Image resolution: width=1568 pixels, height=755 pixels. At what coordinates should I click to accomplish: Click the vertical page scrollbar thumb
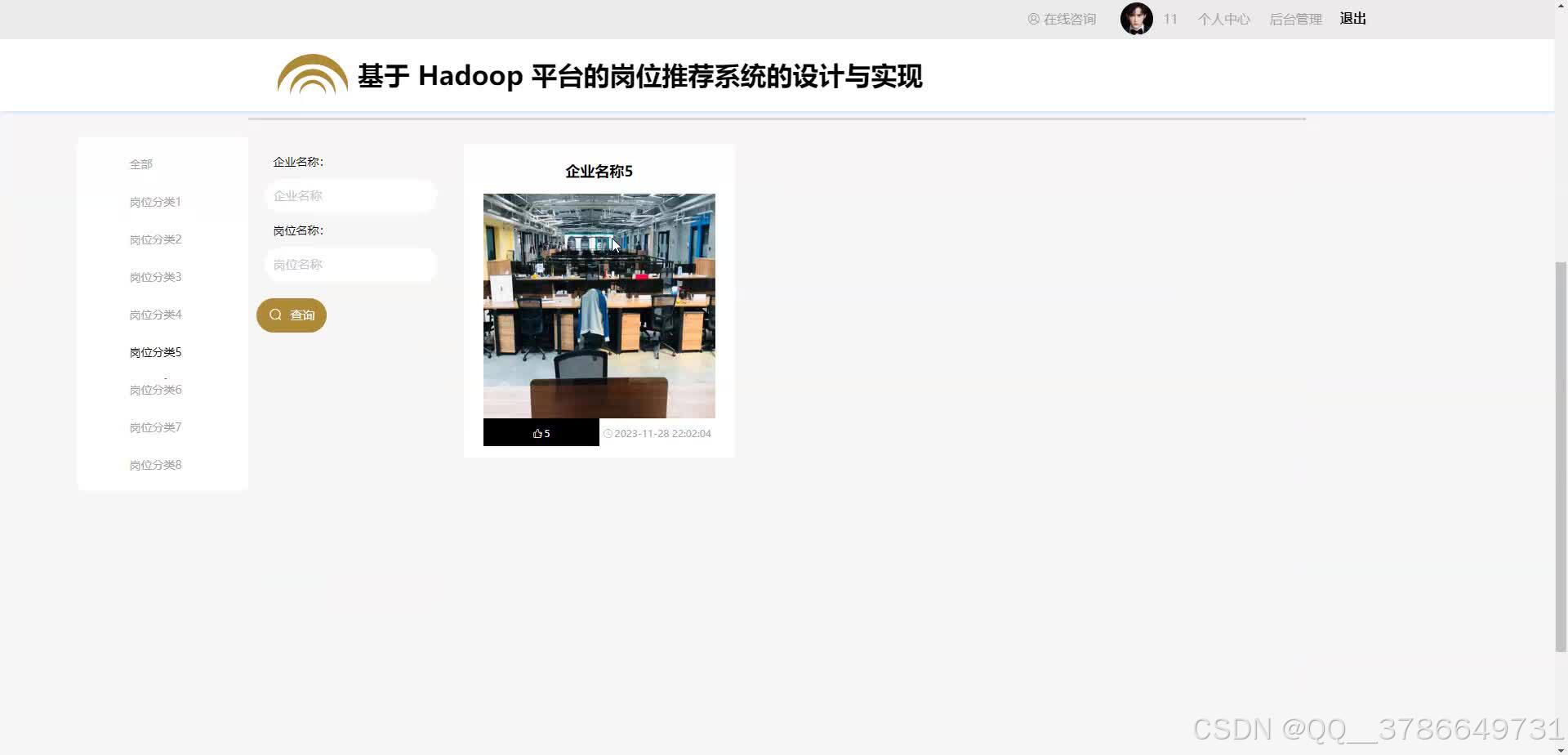[x=1561, y=456]
